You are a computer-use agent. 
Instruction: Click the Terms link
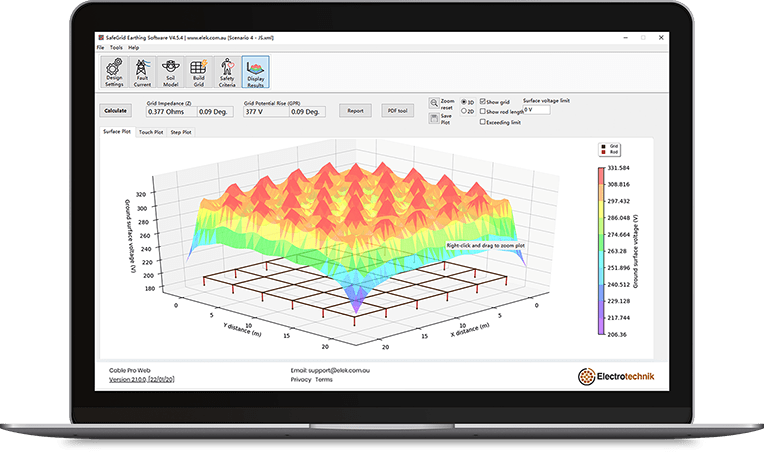pyautogui.click(x=324, y=379)
